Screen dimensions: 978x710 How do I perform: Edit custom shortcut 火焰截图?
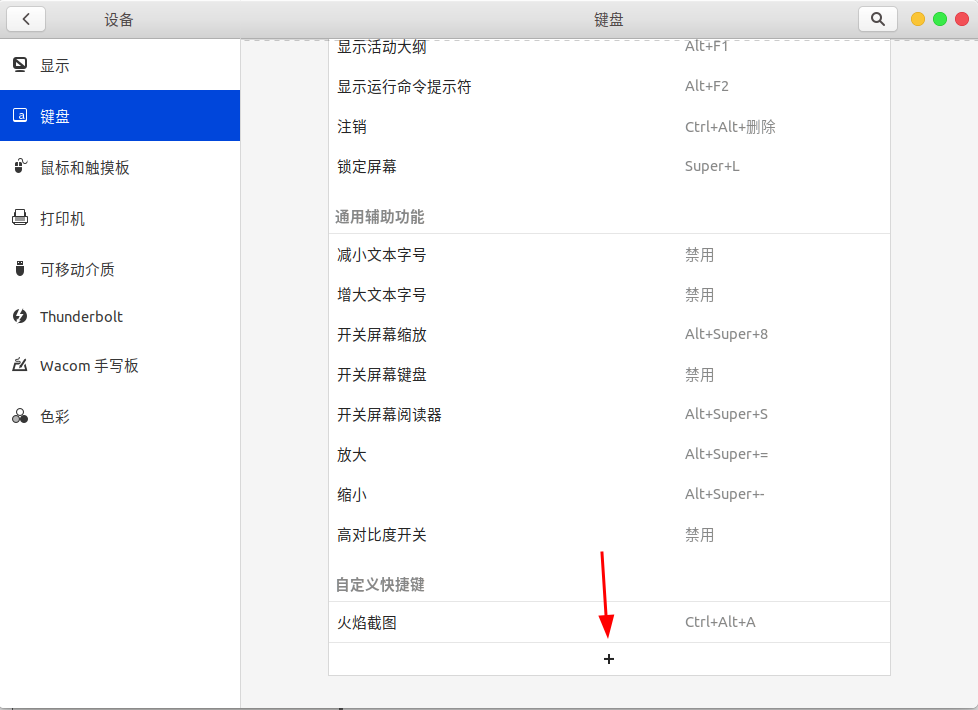pyautogui.click(x=609, y=622)
